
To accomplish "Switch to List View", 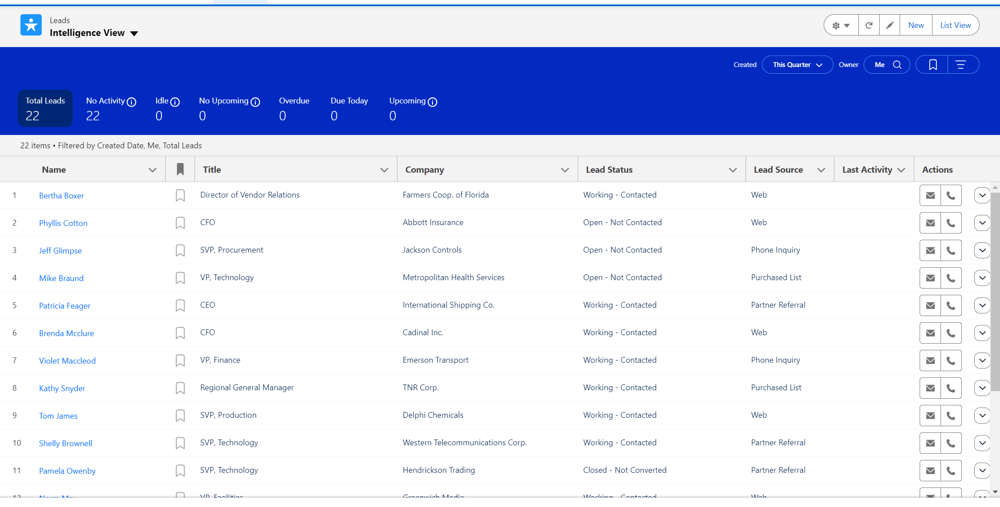I will [x=955, y=26].
